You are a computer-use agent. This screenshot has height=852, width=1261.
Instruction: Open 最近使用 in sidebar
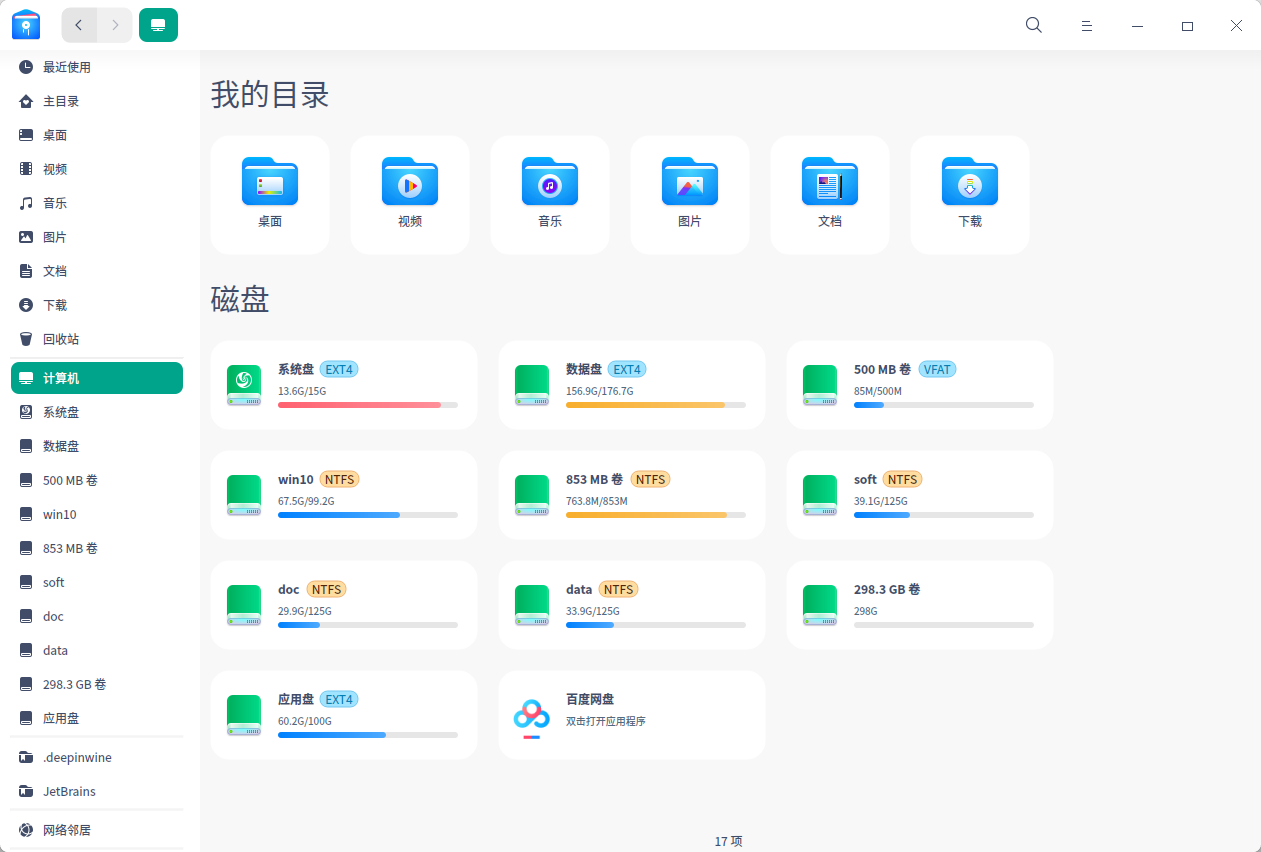(97, 67)
